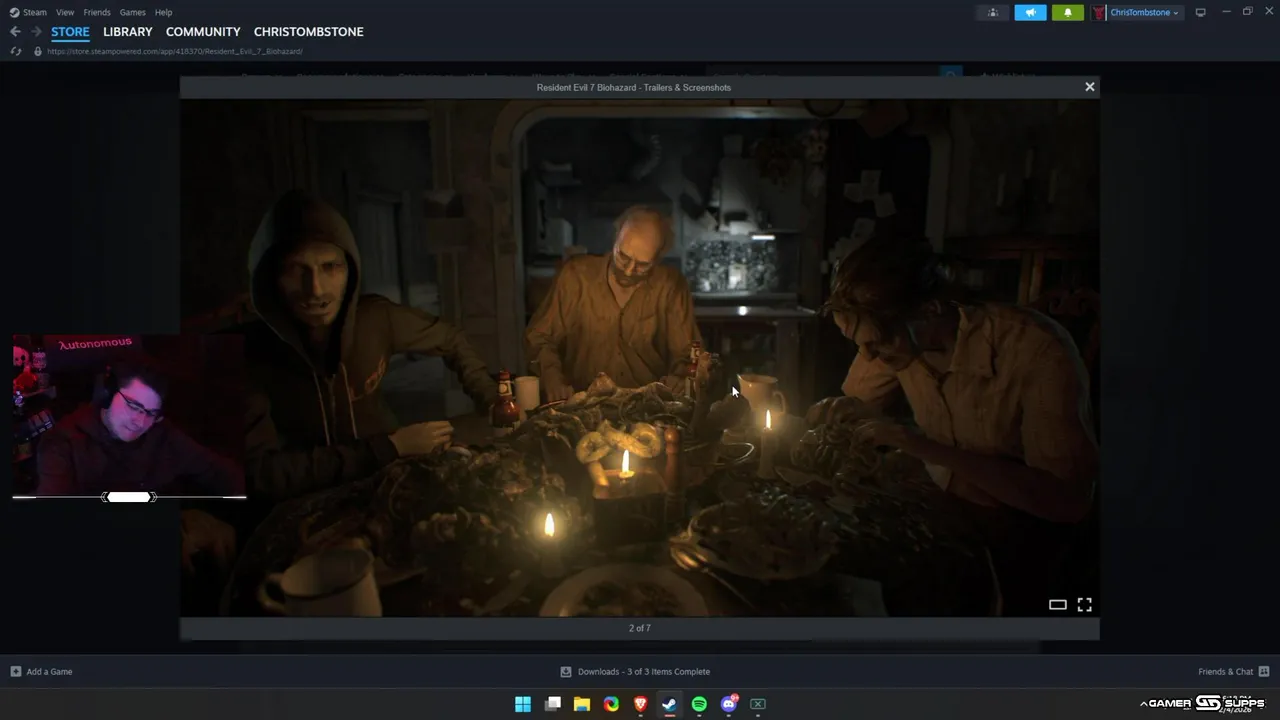Open Discord from the taskbar
The height and width of the screenshot is (720, 1280).
click(729, 704)
